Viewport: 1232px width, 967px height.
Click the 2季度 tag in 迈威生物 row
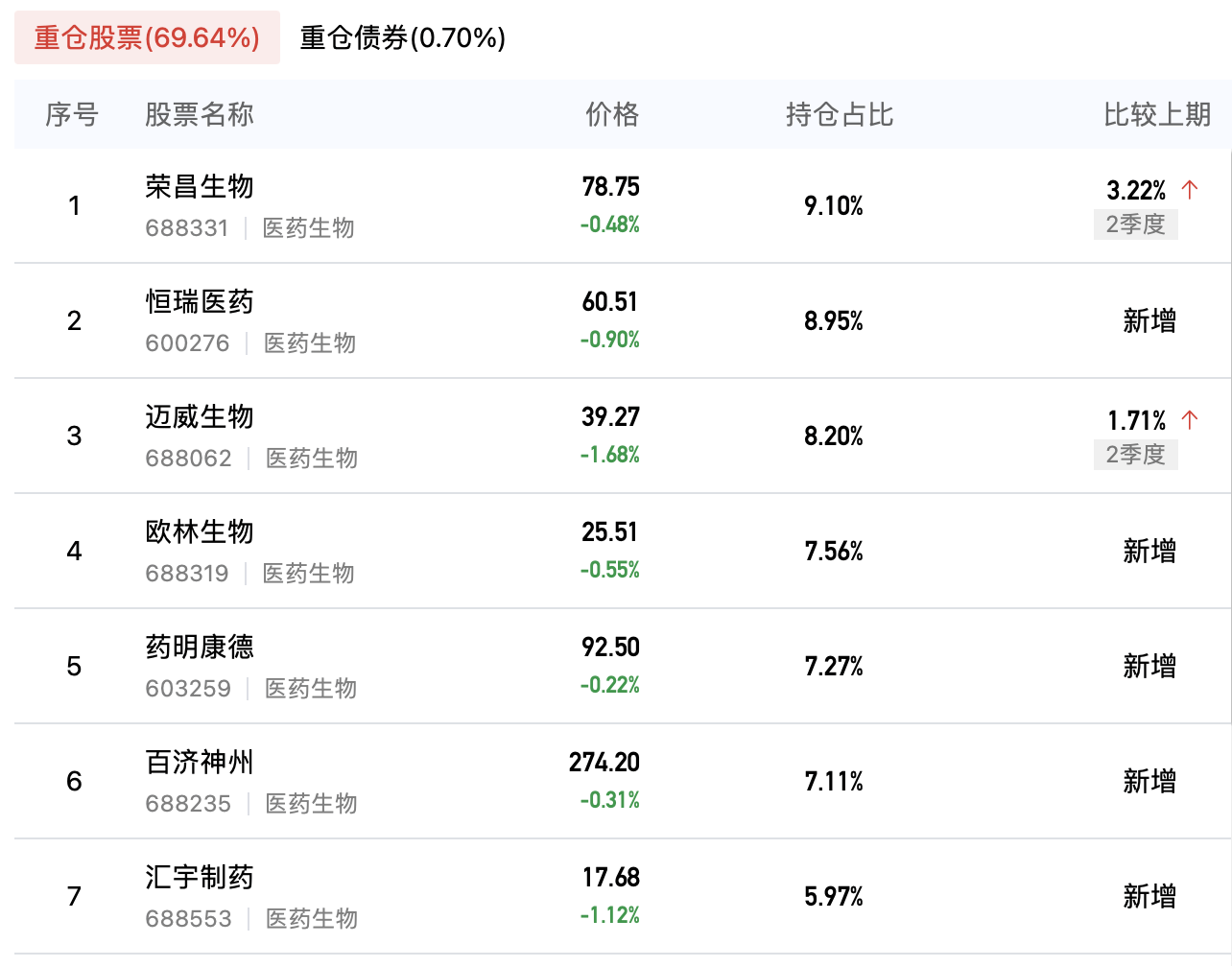1135,455
